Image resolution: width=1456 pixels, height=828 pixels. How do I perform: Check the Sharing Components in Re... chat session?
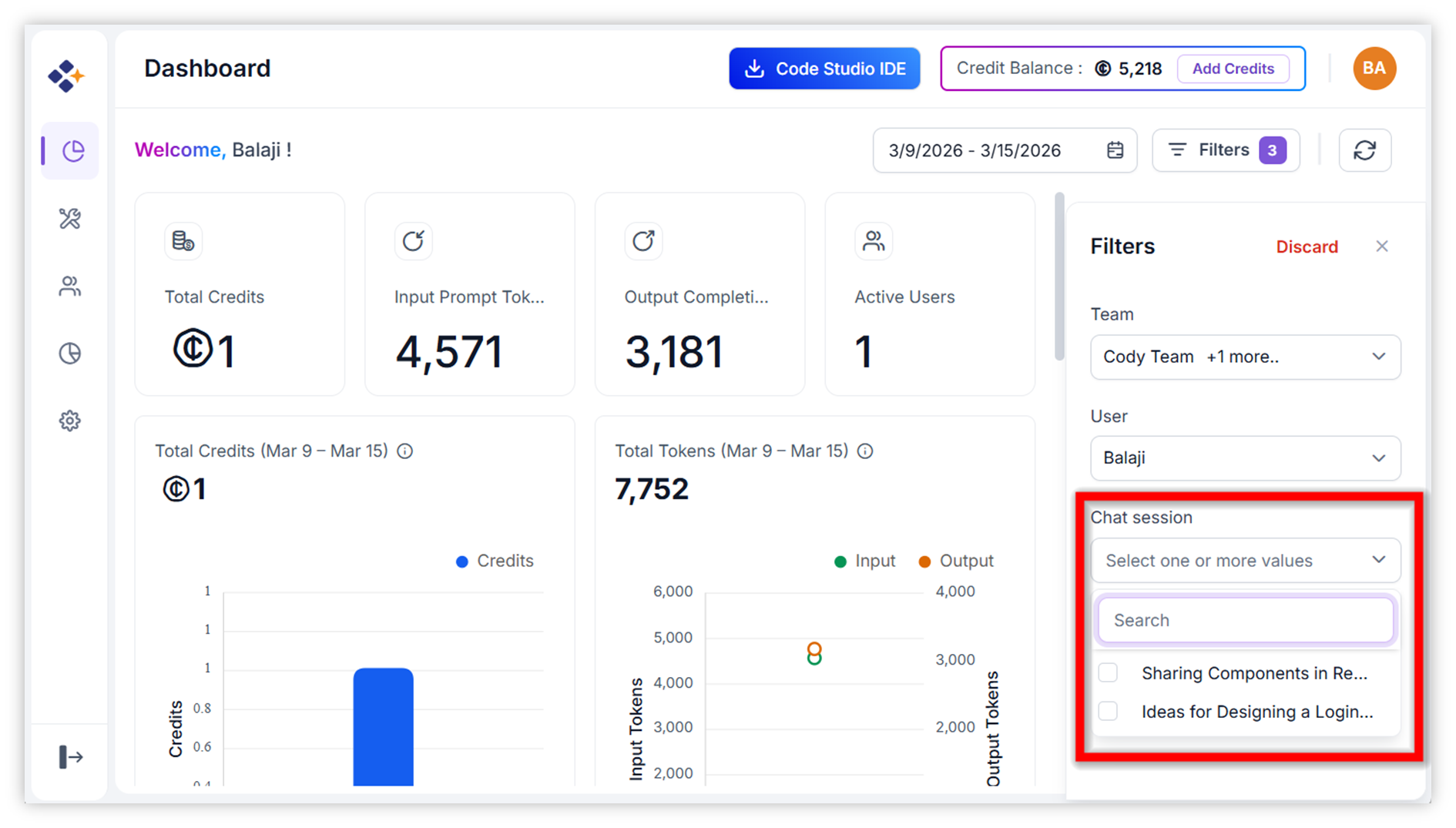[x=1108, y=672]
